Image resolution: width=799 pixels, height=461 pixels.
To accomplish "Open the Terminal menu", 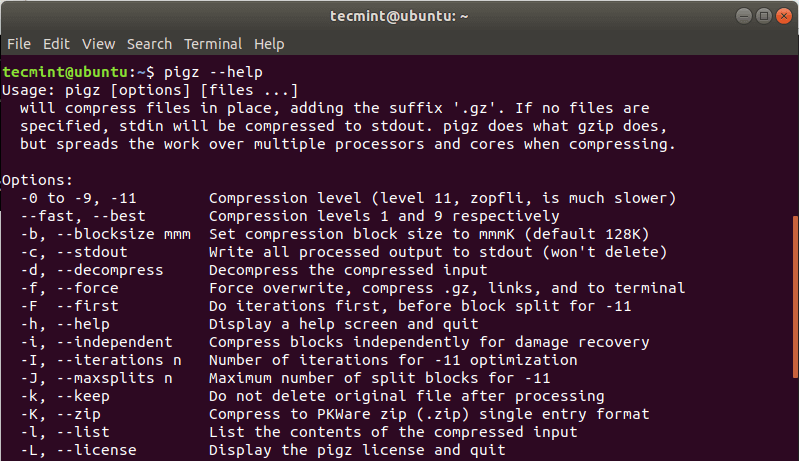I will (213, 44).
